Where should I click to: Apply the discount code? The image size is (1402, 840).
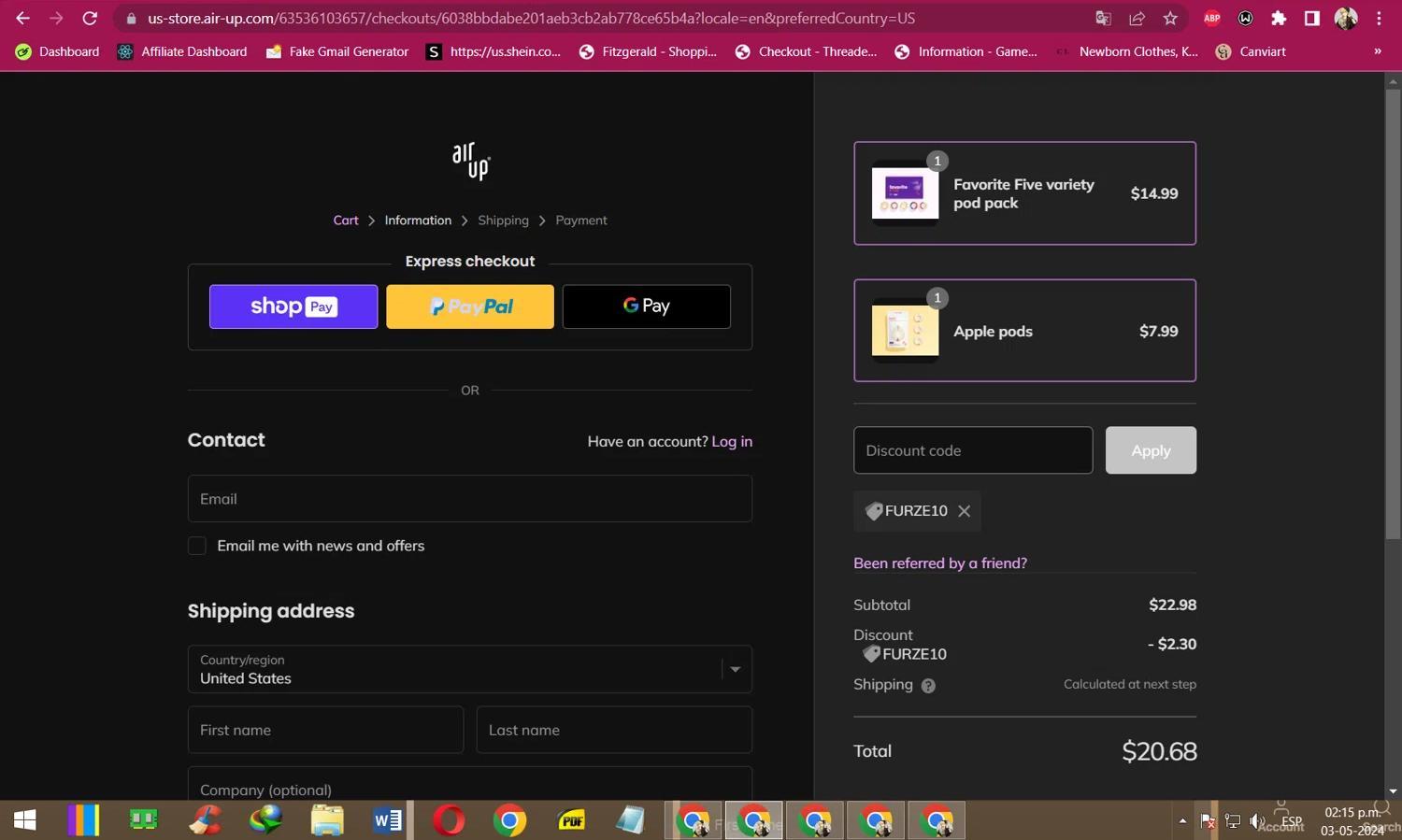[x=1151, y=450]
